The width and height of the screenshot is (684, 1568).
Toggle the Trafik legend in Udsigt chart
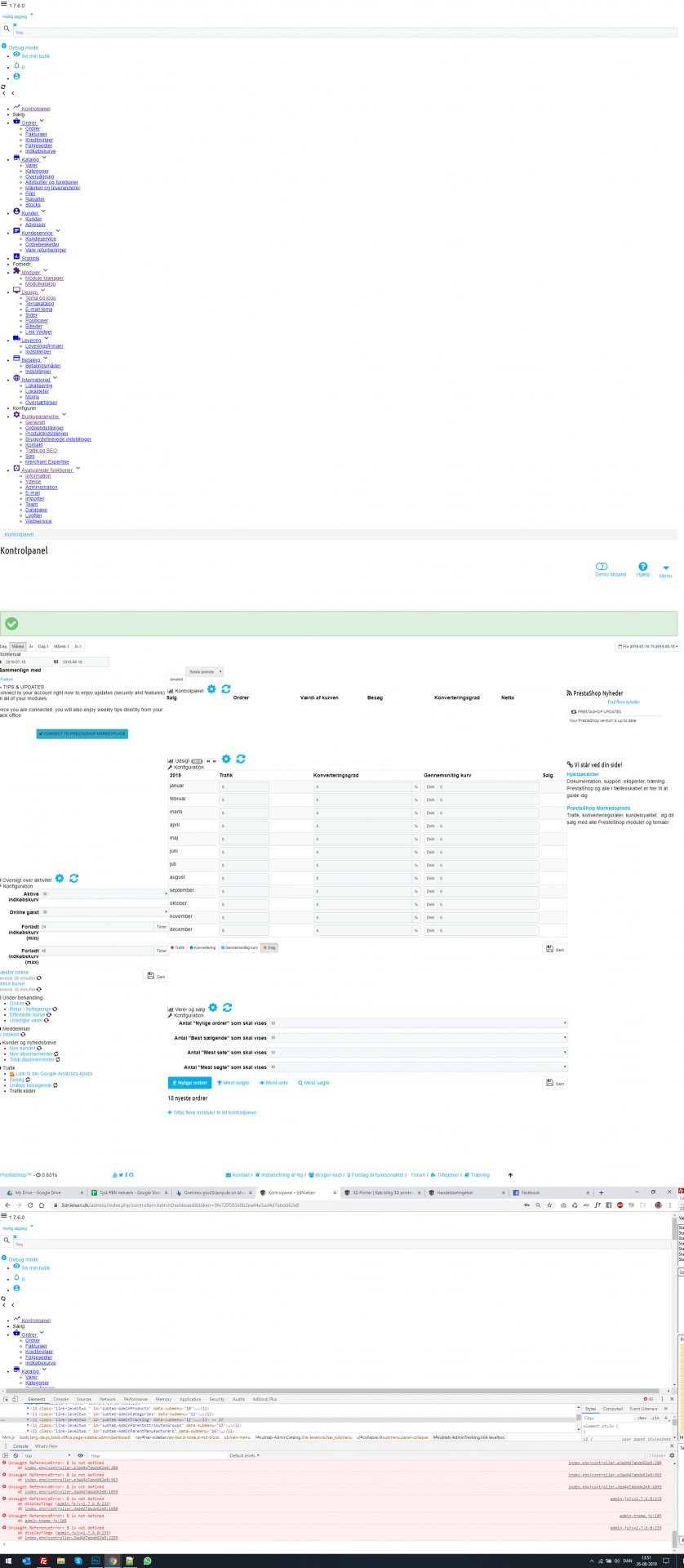pos(177,947)
